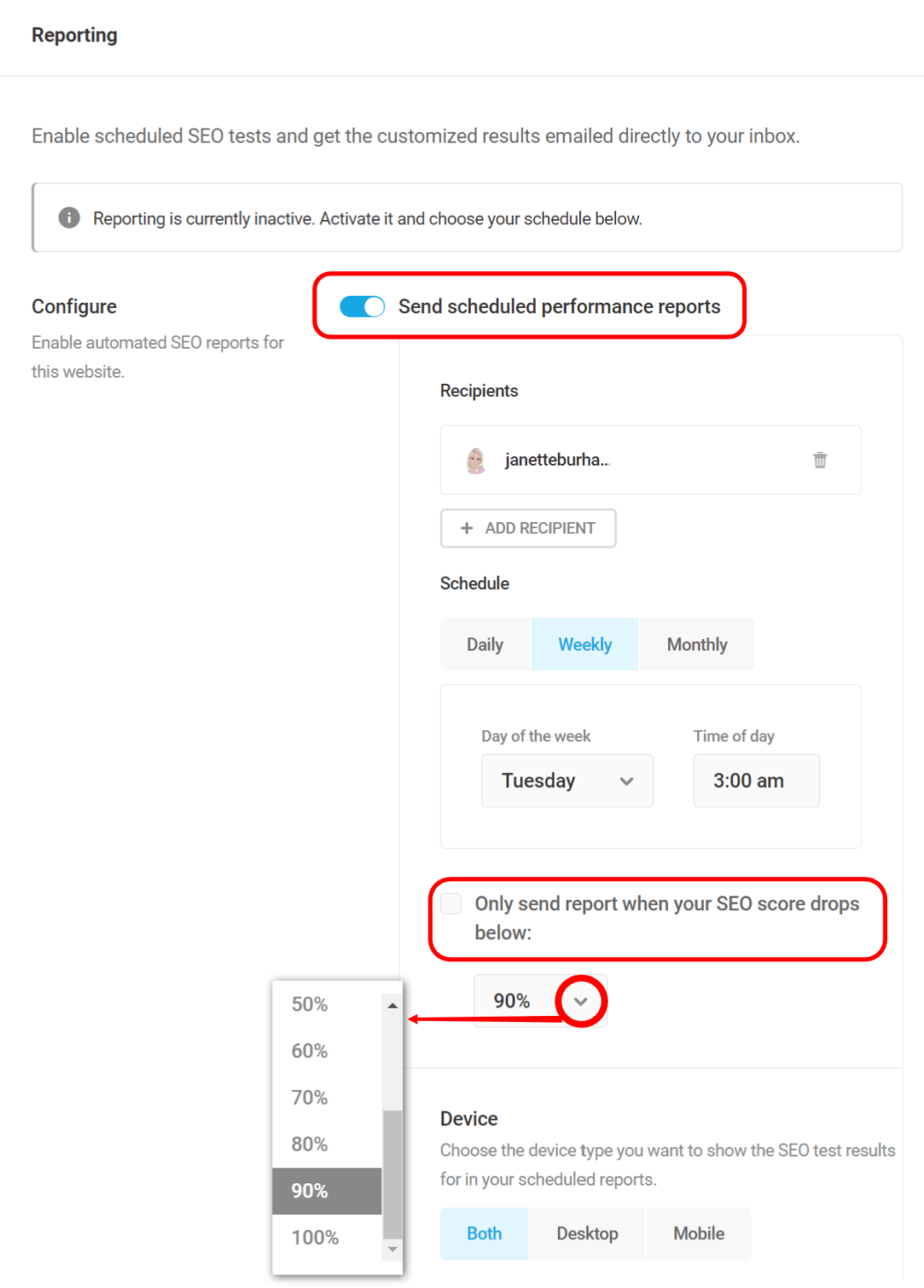The image size is (924, 1288).
Task: Select Both devices option
Action: [484, 1233]
